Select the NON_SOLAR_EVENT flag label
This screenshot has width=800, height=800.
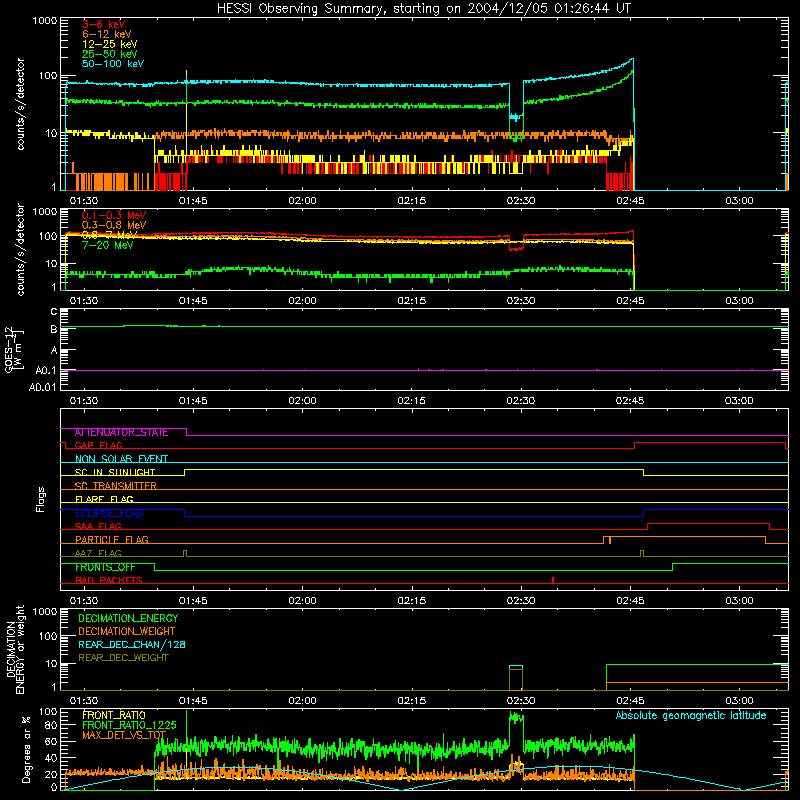pyautogui.click(x=121, y=459)
